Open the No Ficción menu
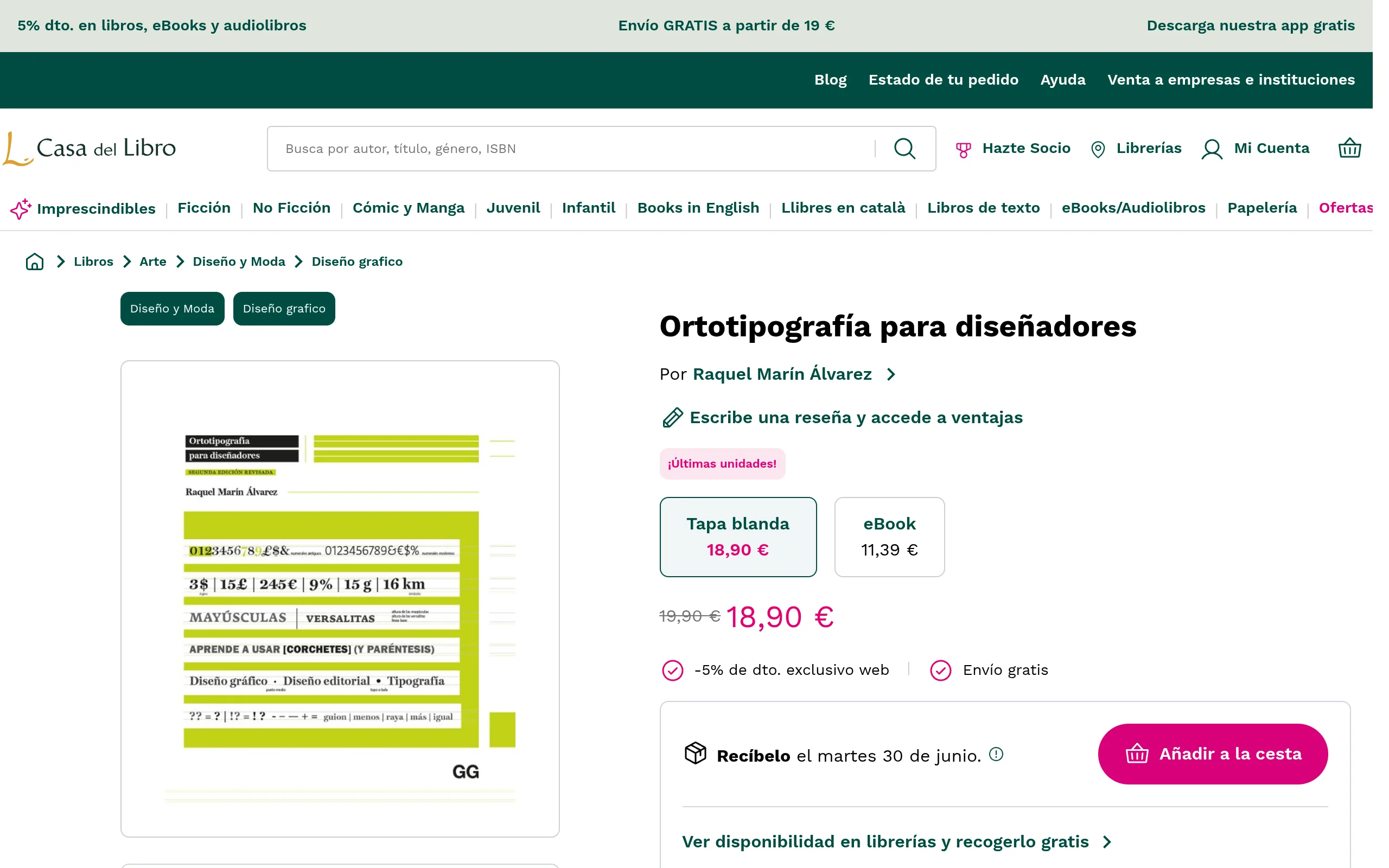 (x=291, y=208)
